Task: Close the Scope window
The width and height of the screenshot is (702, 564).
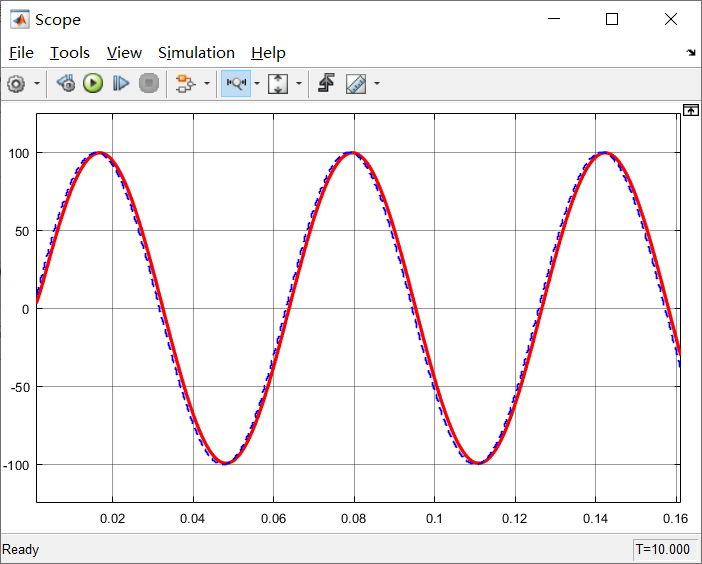Action: tap(671, 19)
